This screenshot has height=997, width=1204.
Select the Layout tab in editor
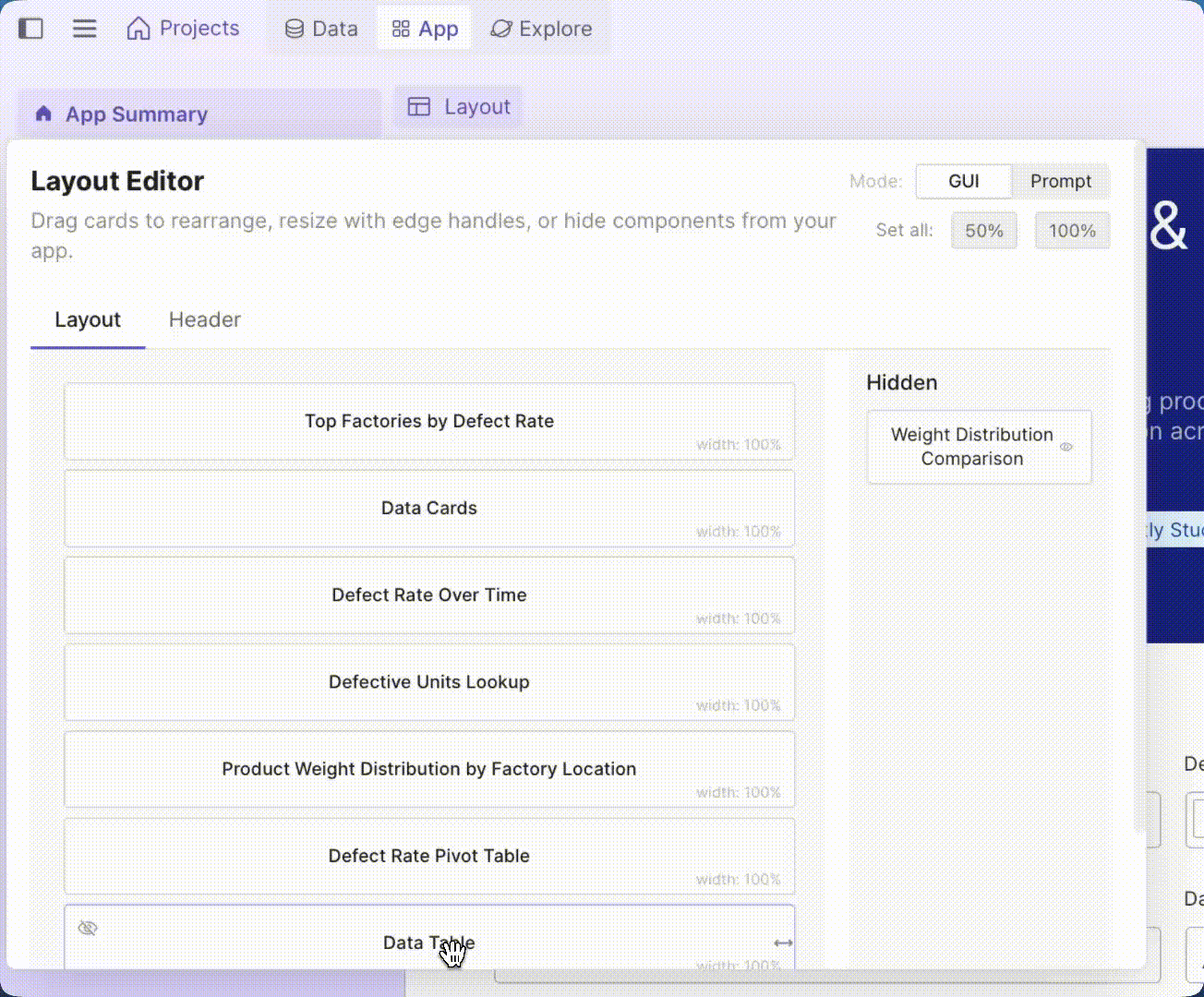click(x=88, y=320)
